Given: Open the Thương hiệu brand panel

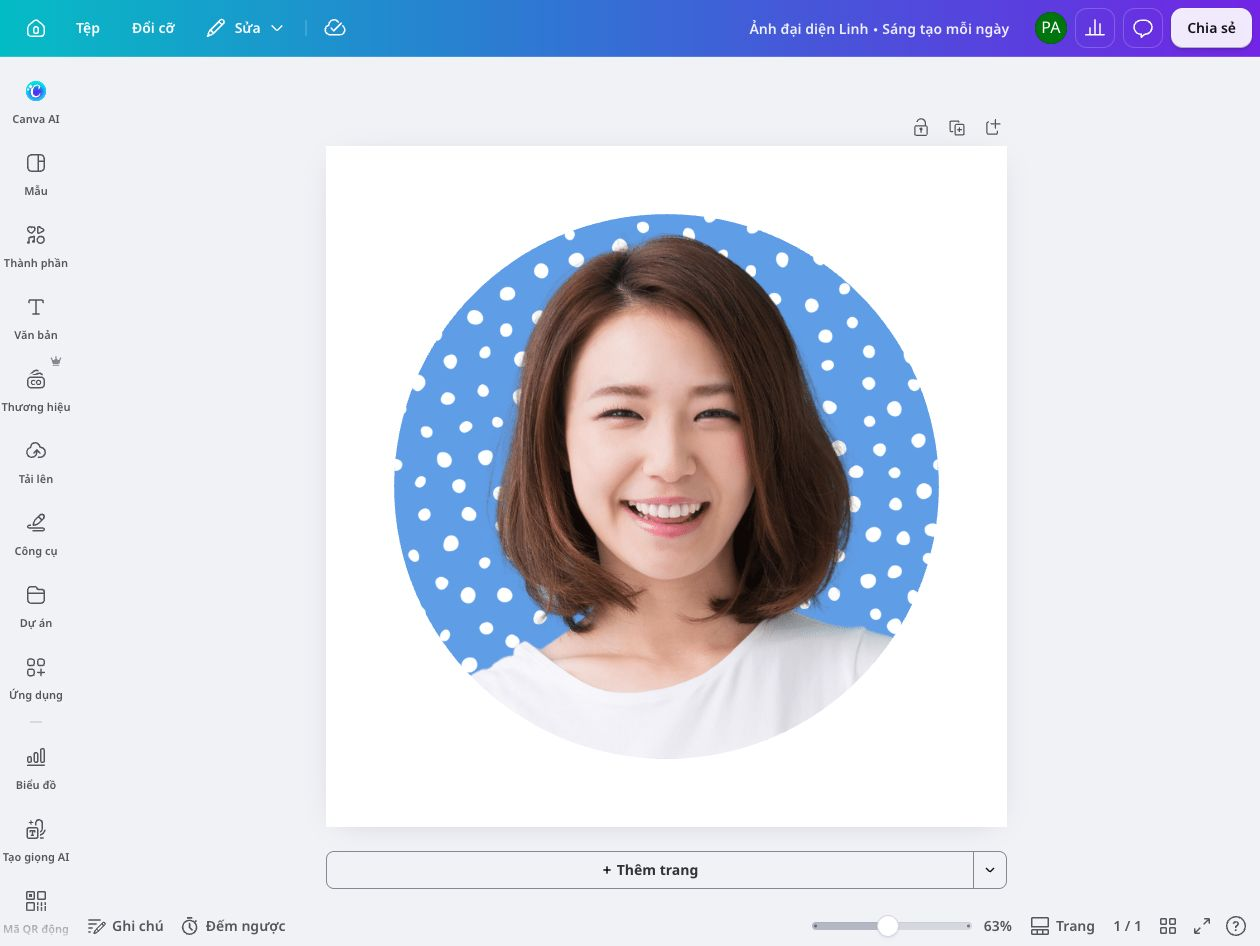Looking at the screenshot, I should pyautogui.click(x=36, y=390).
